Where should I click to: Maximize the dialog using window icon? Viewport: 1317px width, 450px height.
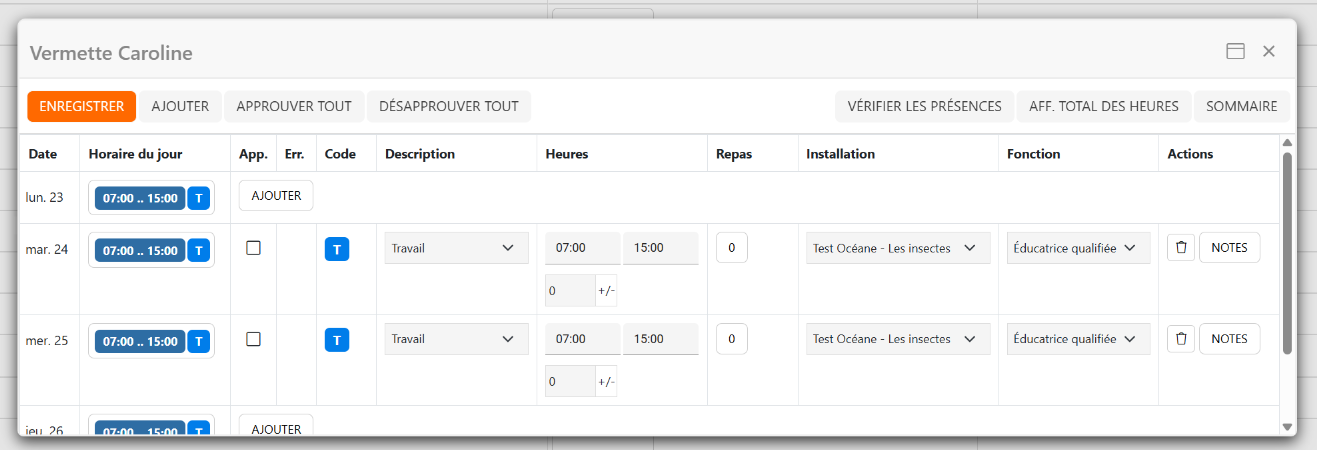click(1235, 52)
